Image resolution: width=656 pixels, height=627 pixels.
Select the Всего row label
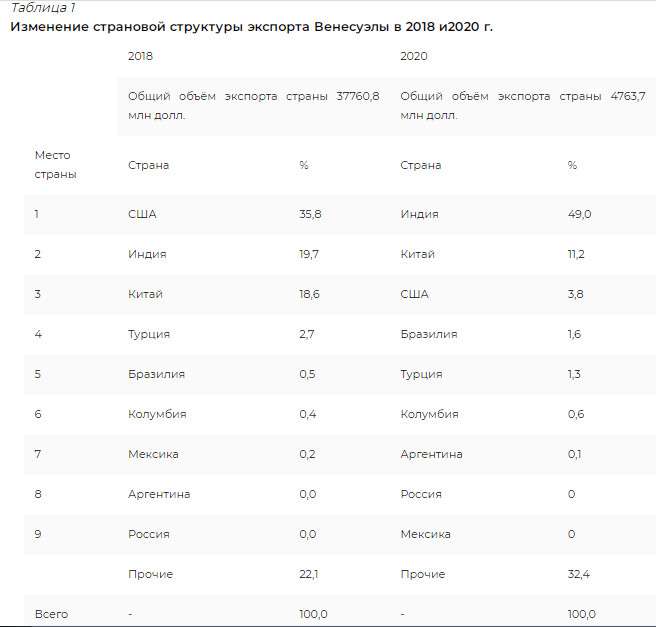click(x=51, y=614)
